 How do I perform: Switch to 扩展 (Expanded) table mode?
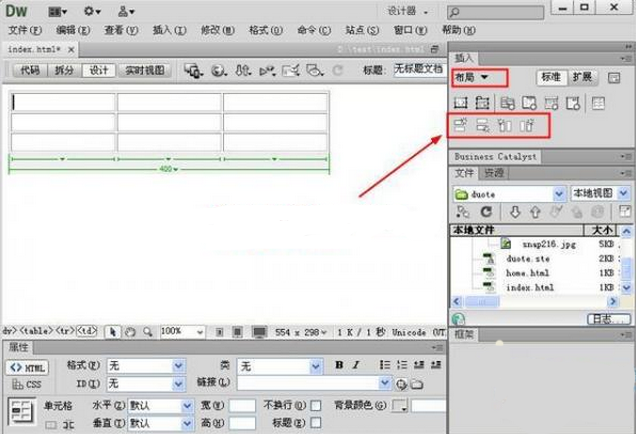pos(583,77)
